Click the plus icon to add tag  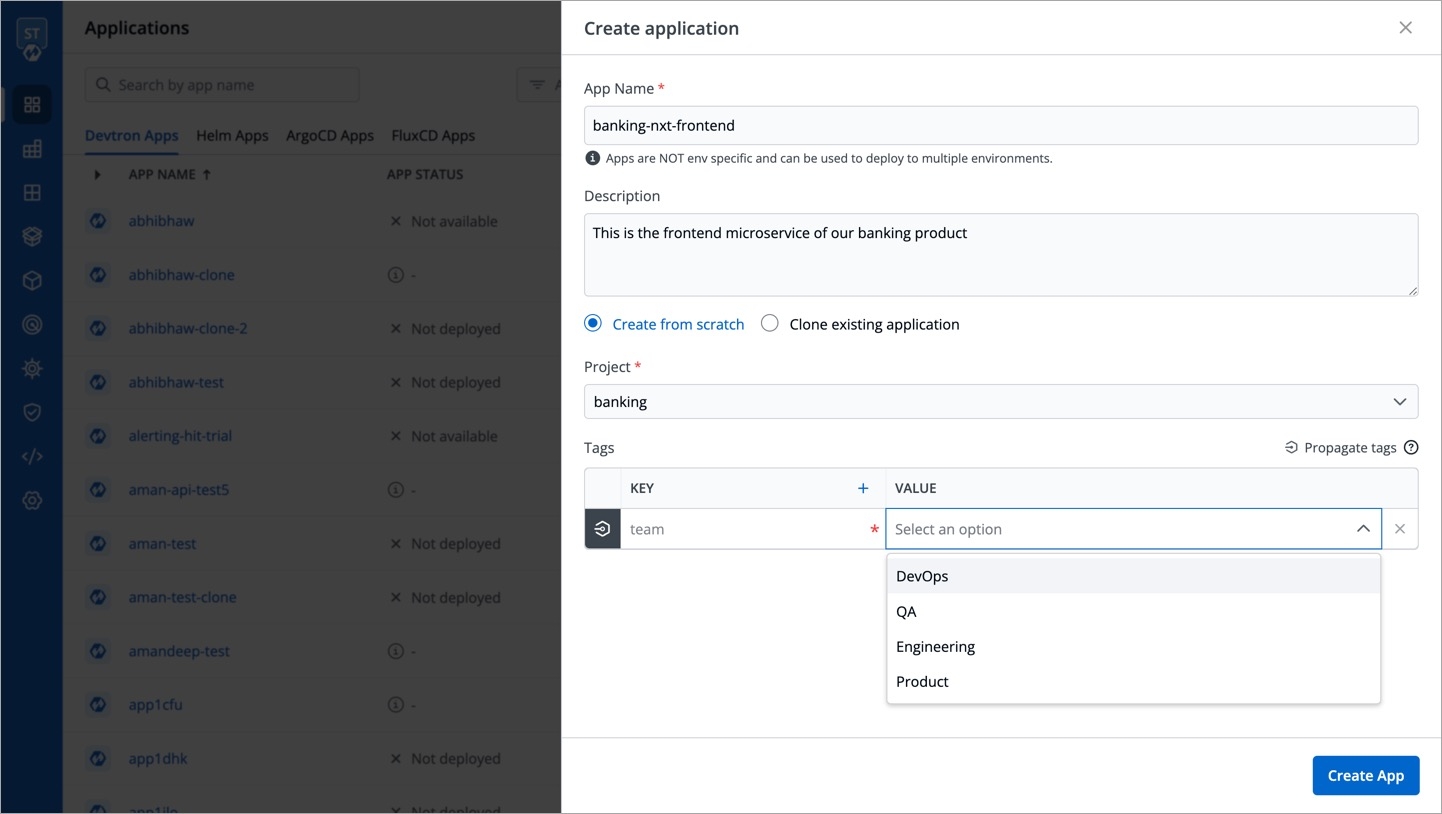click(863, 488)
